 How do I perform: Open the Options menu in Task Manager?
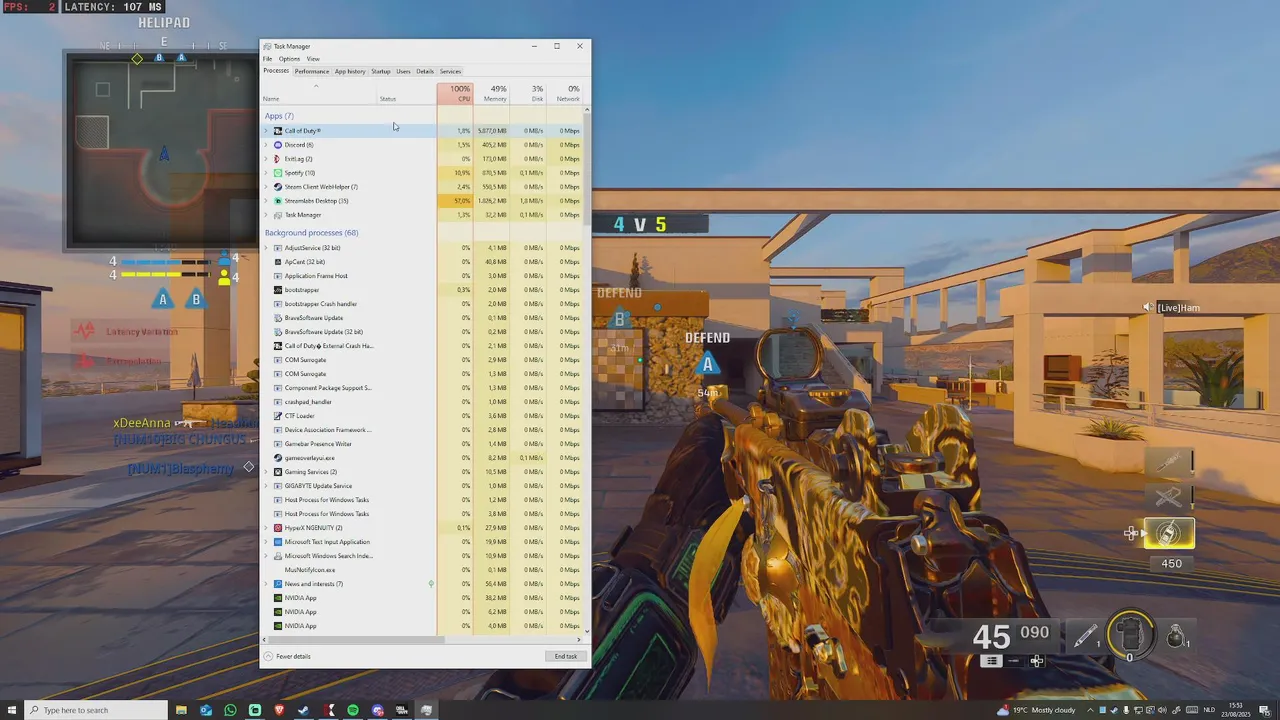[289, 59]
